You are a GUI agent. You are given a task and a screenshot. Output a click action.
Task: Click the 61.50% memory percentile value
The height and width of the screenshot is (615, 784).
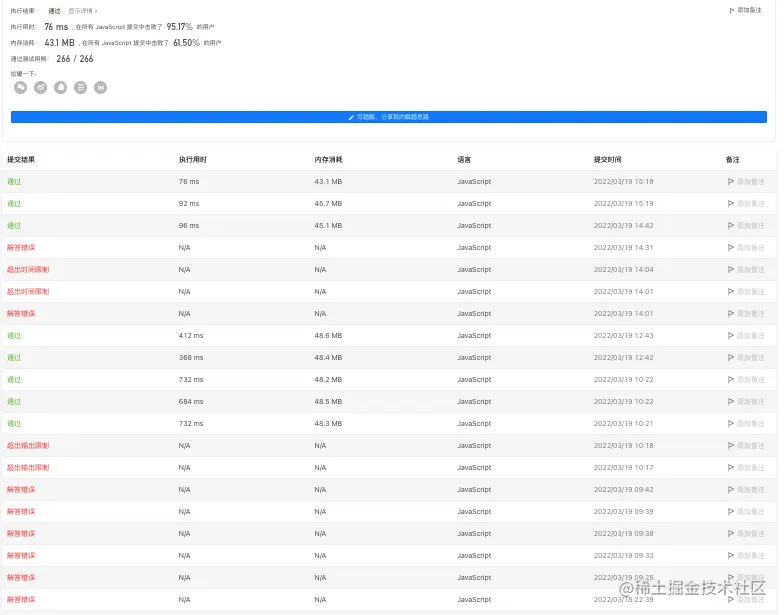[x=186, y=42]
